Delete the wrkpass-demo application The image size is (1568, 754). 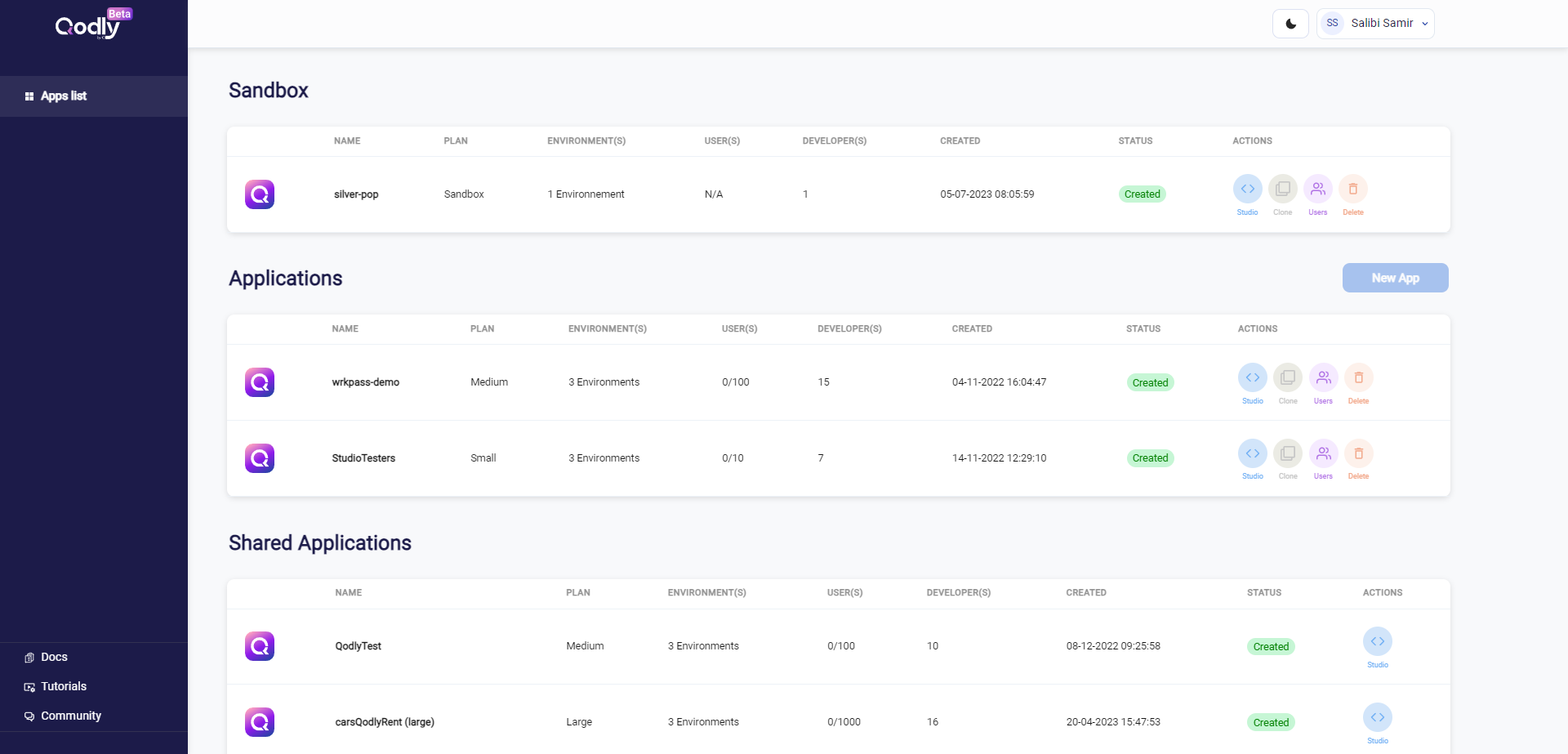[x=1358, y=377]
